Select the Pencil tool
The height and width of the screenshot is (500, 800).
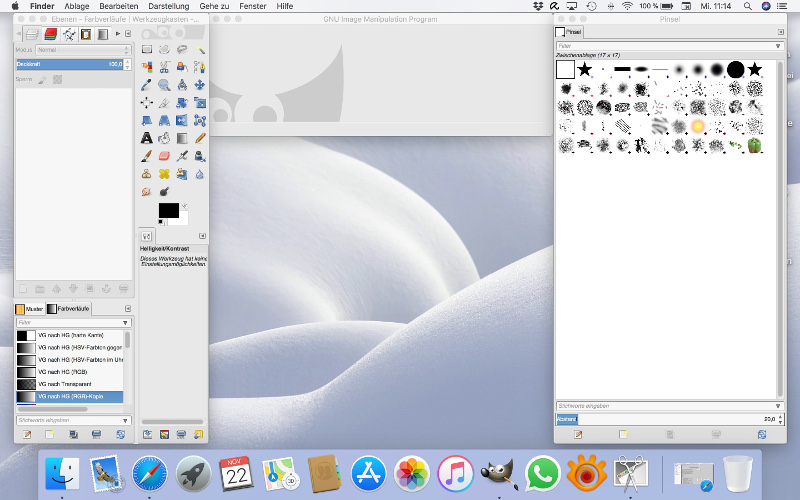(x=200, y=138)
